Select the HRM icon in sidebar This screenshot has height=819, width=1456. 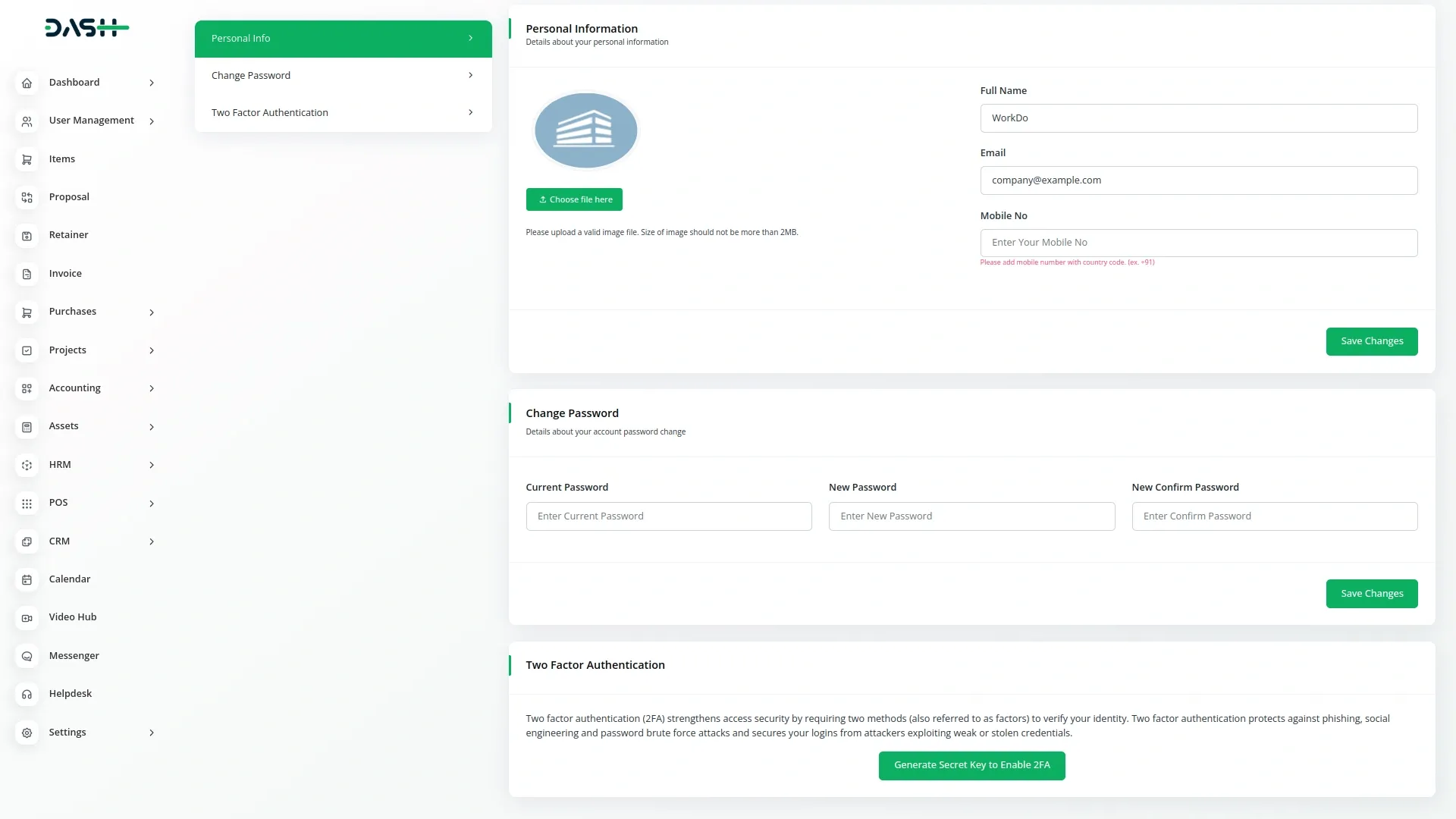pyautogui.click(x=27, y=465)
